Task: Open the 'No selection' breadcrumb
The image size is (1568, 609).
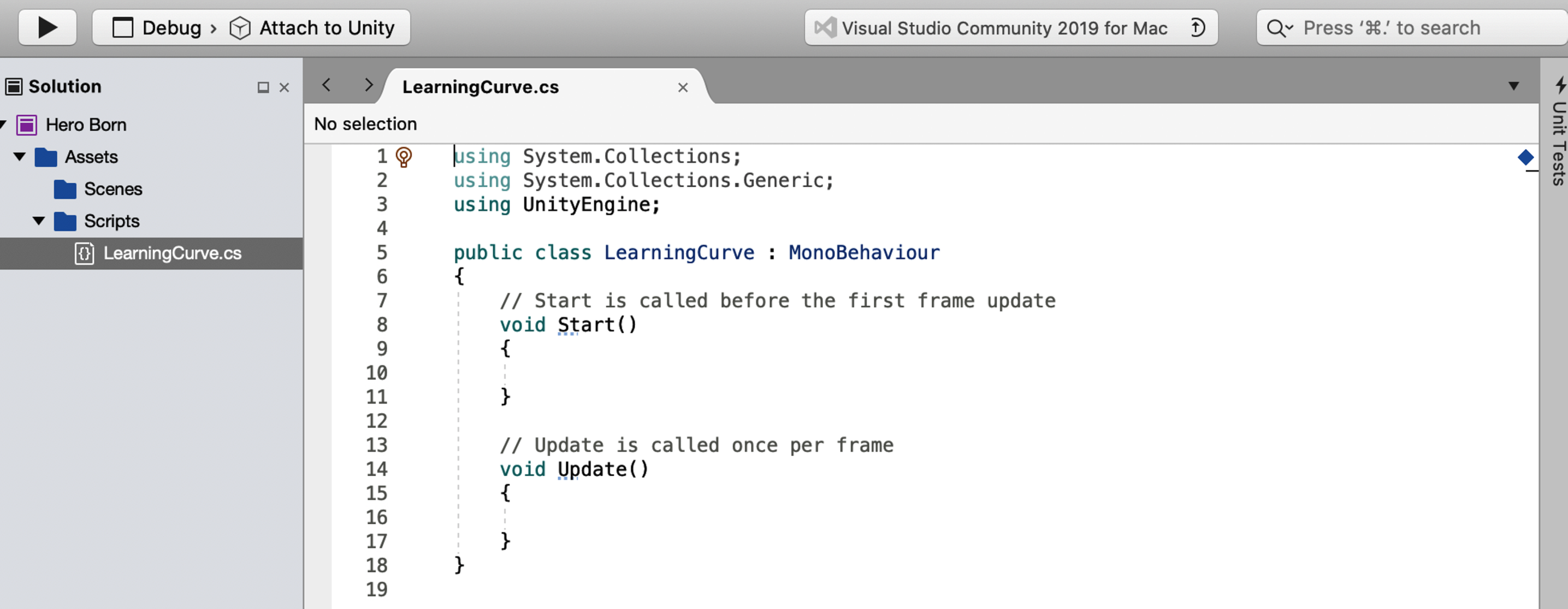Action: click(365, 124)
